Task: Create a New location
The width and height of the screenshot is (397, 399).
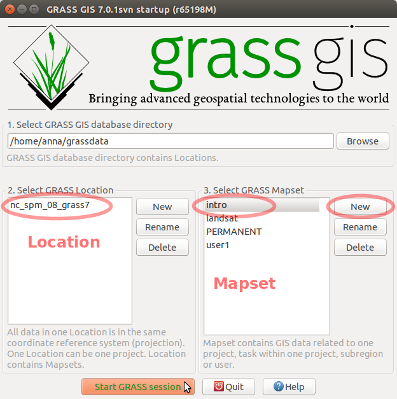Action: (x=162, y=207)
